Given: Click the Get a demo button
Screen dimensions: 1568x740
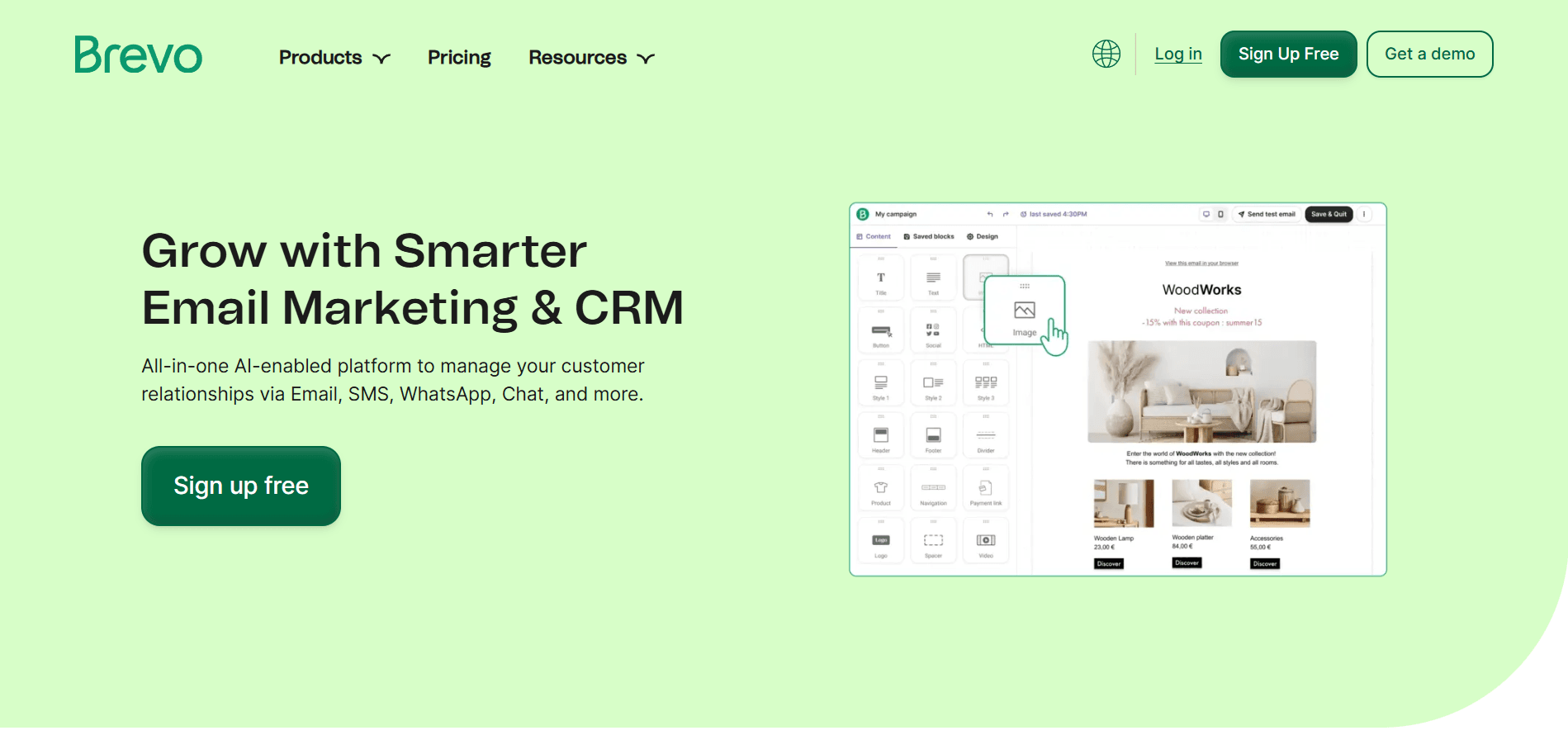Looking at the screenshot, I should point(1429,54).
